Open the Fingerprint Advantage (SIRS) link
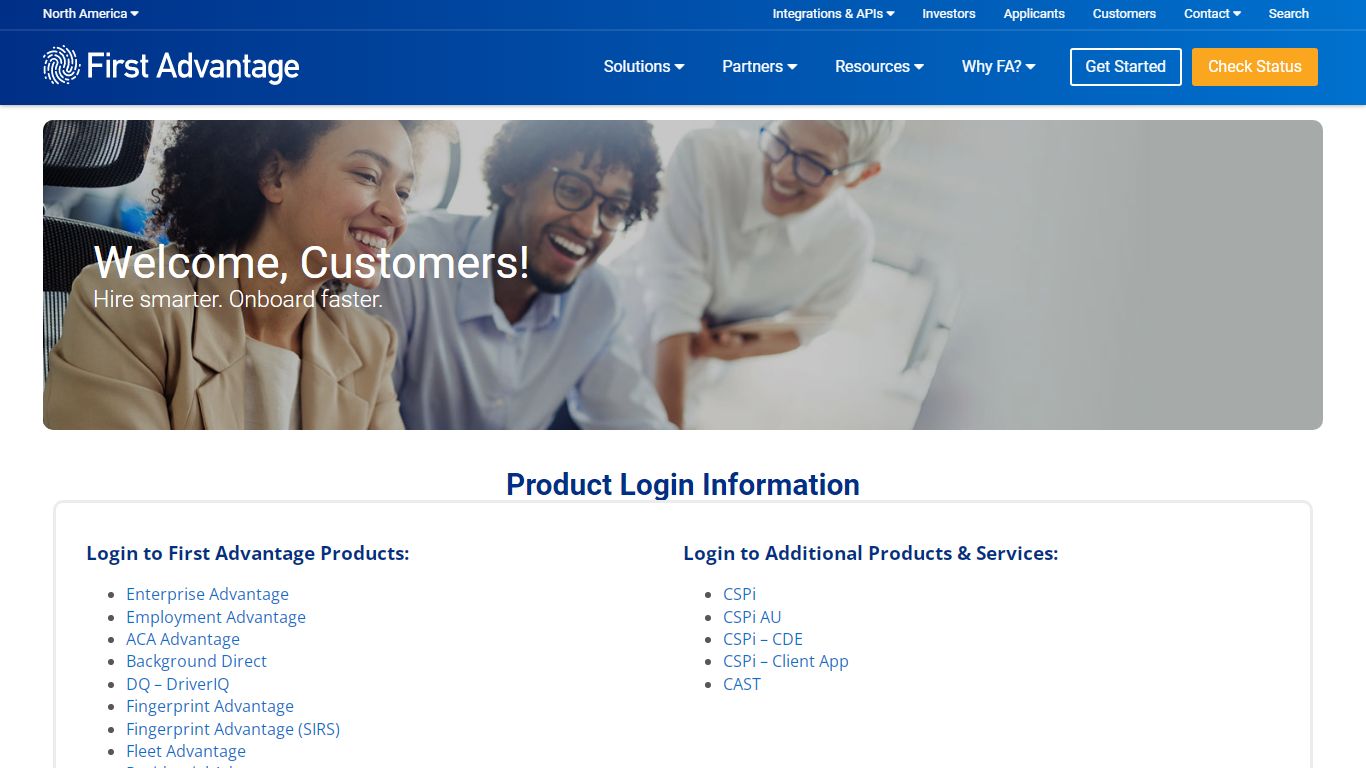Image resolution: width=1366 pixels, height=768 pixels. pyautogui.click(x=233, y=729)
